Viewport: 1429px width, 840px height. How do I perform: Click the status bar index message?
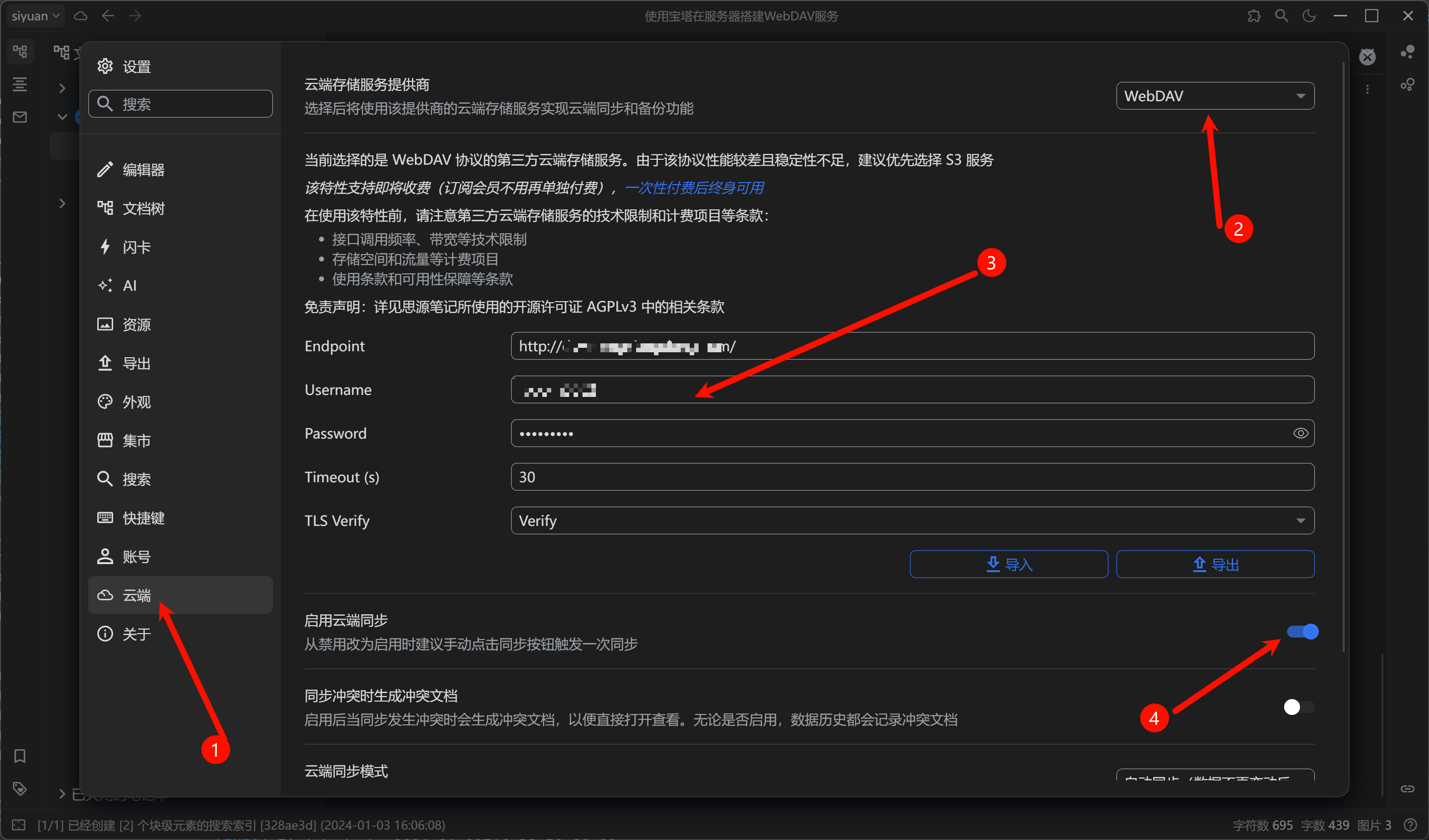point(241,825)
